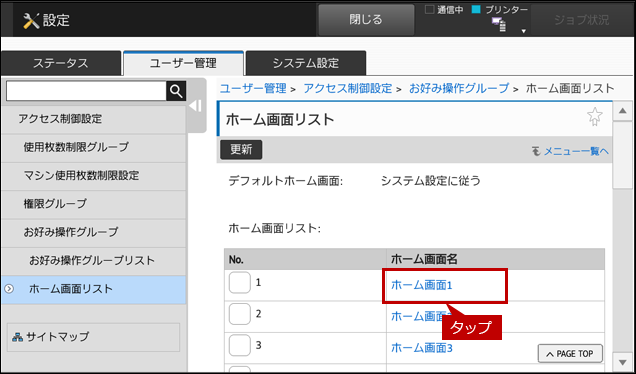Select 使用枚数制限グループ in side menu
The width and height of the screenshot is (636, 374).
[x=93, y=148]
